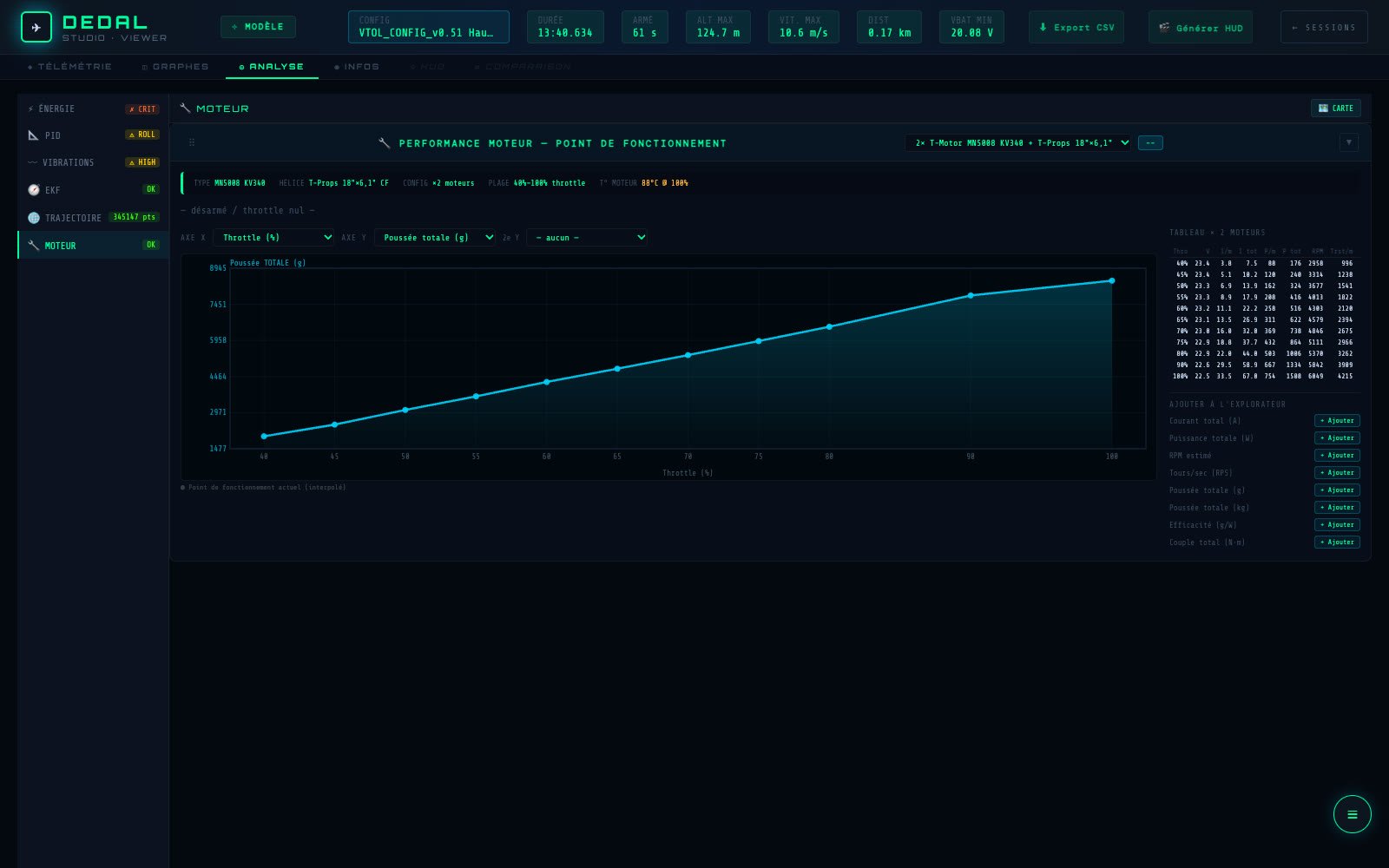
Task: Select MOTEUR in the sidebar
Action: coord(93,245)
